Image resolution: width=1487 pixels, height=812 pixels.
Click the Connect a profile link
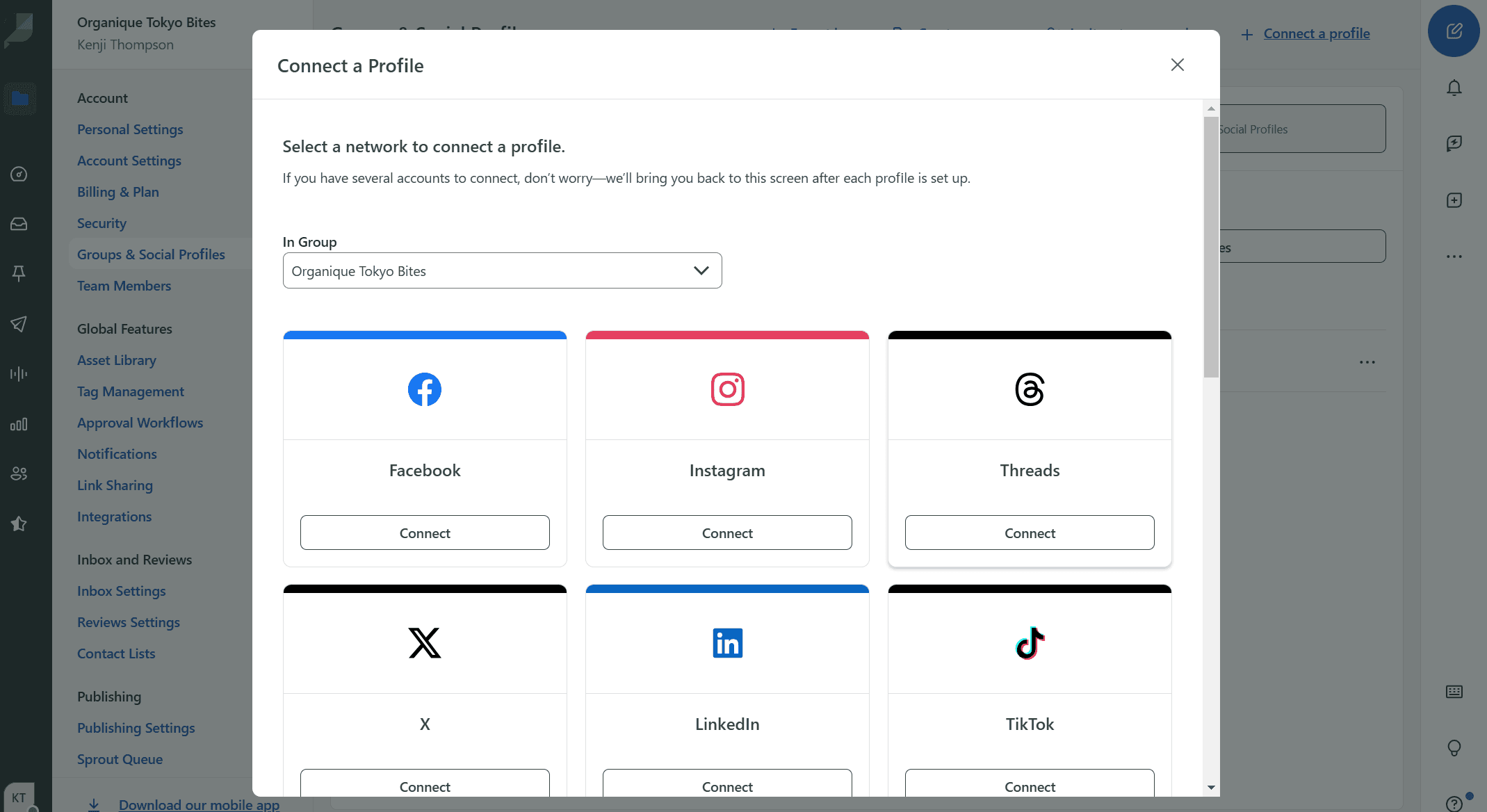click(1316, 33)
